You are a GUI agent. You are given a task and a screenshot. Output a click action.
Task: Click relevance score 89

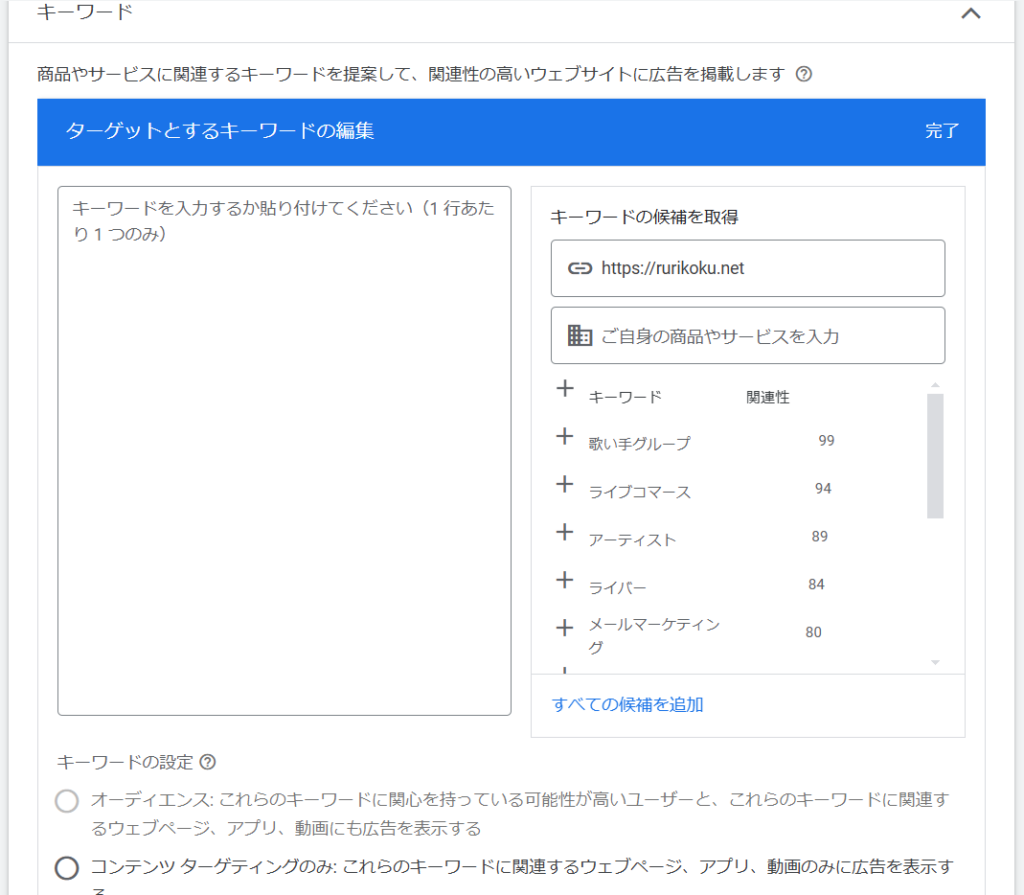[x=820, y=536]
